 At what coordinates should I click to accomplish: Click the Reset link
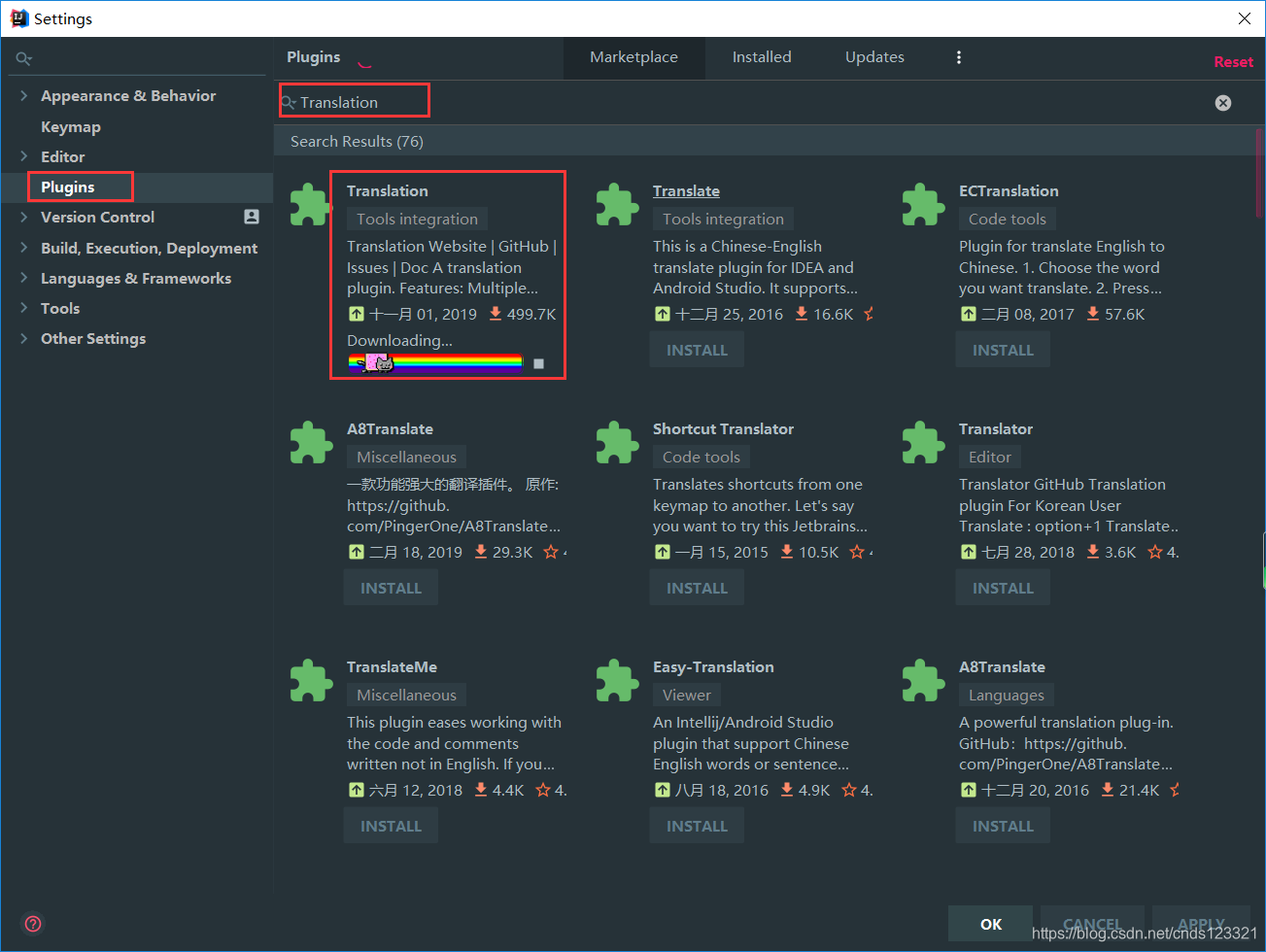click(1233, 61)
